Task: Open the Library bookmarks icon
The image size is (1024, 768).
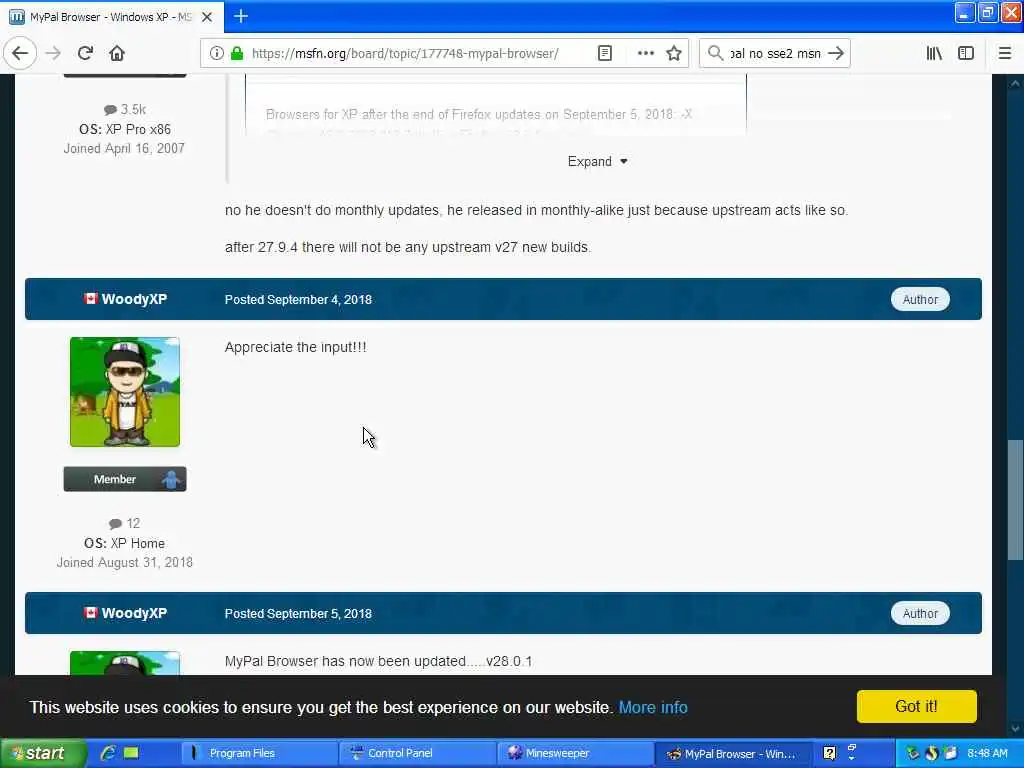Action: (934, 54)
